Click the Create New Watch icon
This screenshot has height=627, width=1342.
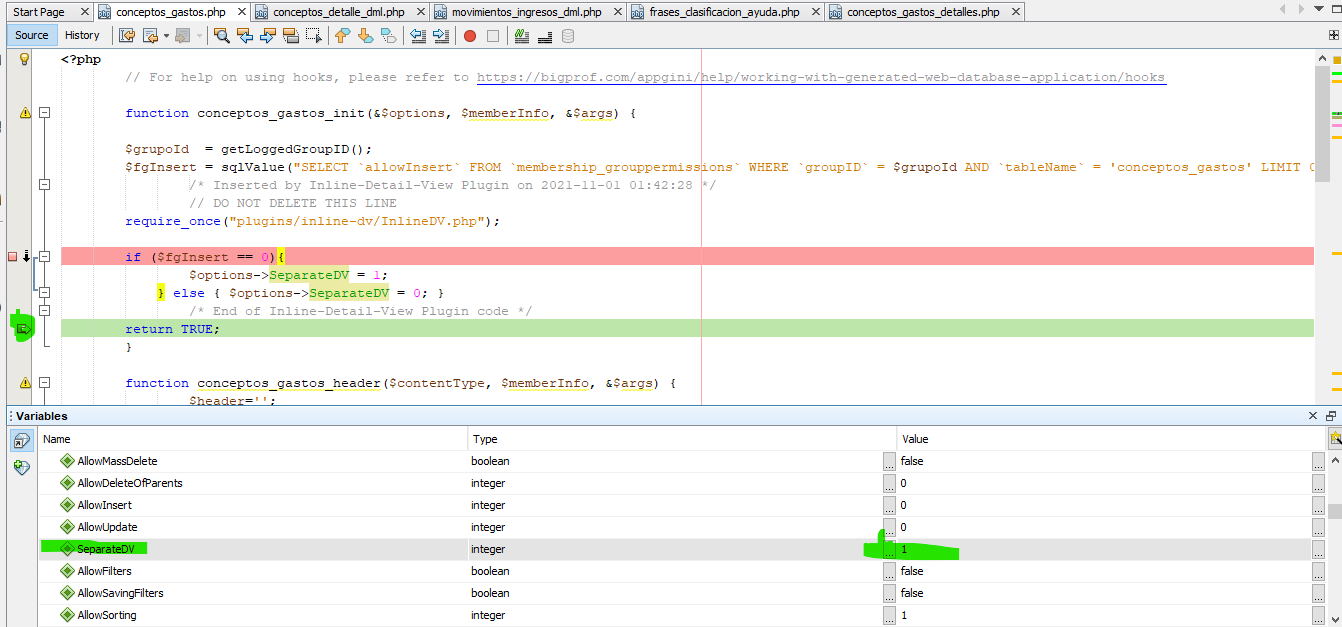21,467
